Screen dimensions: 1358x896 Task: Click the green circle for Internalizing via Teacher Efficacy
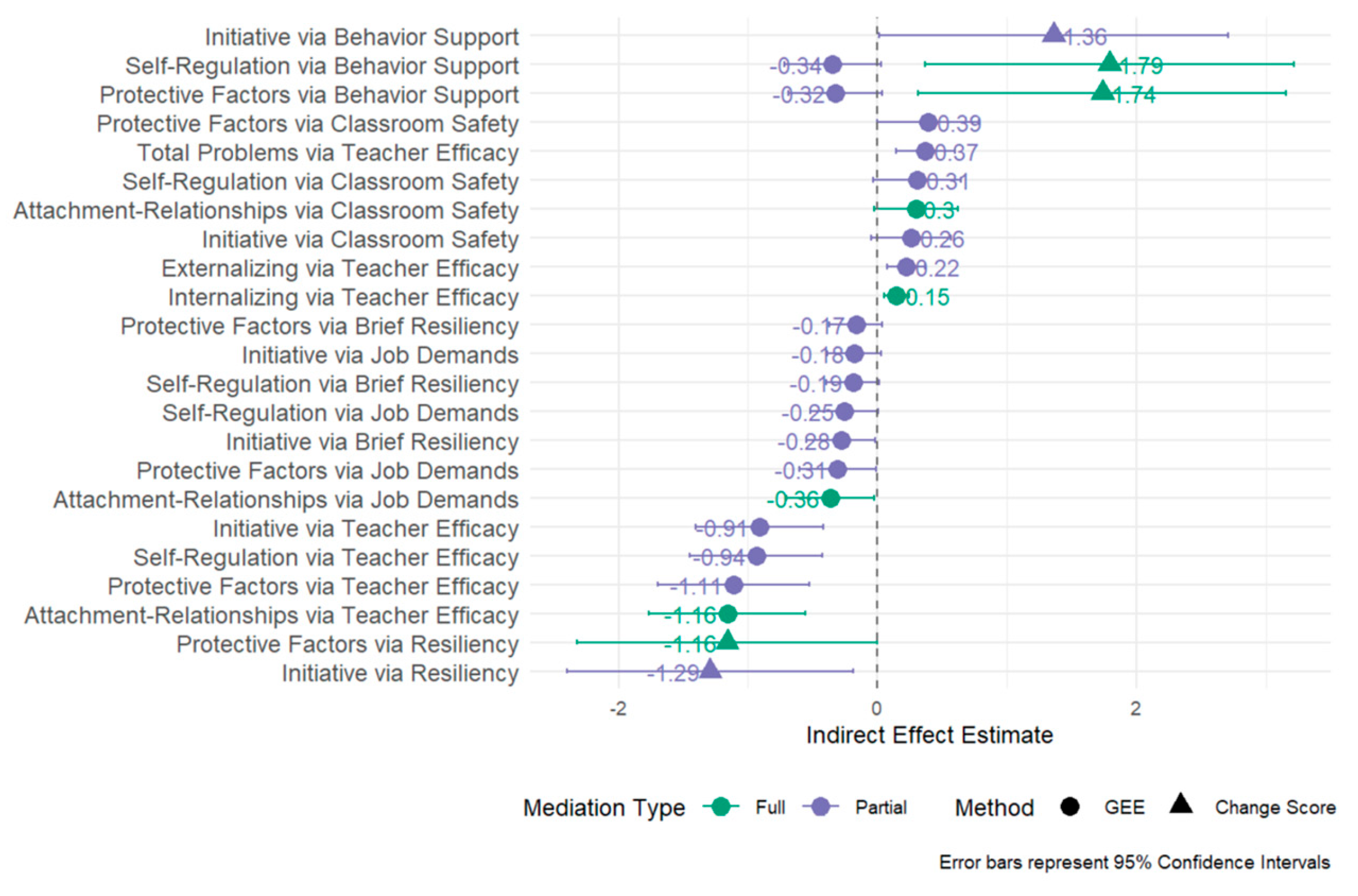(896, 296)
